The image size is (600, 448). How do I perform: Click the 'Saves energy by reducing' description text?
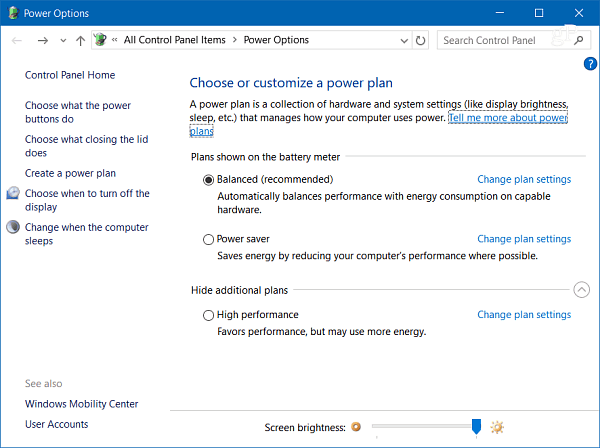point(377,256)
